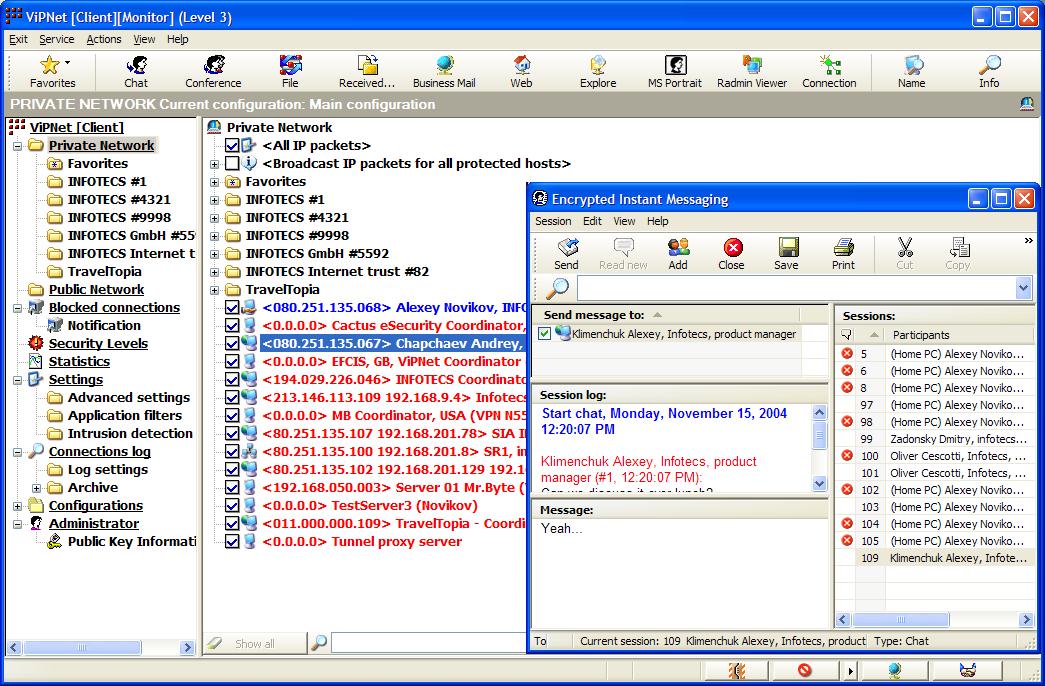Click the messaging search magnifier icon
Screen dimensions: 1045x686
556,289
